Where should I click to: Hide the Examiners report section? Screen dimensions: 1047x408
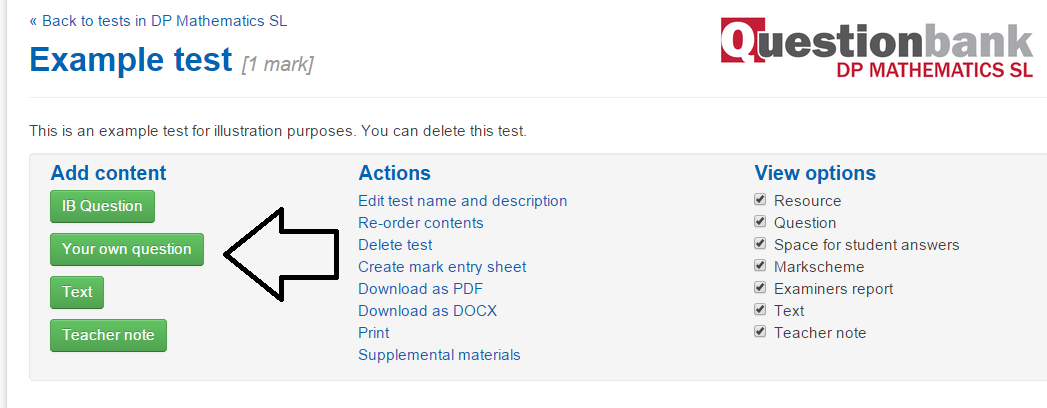click(760, 288)
